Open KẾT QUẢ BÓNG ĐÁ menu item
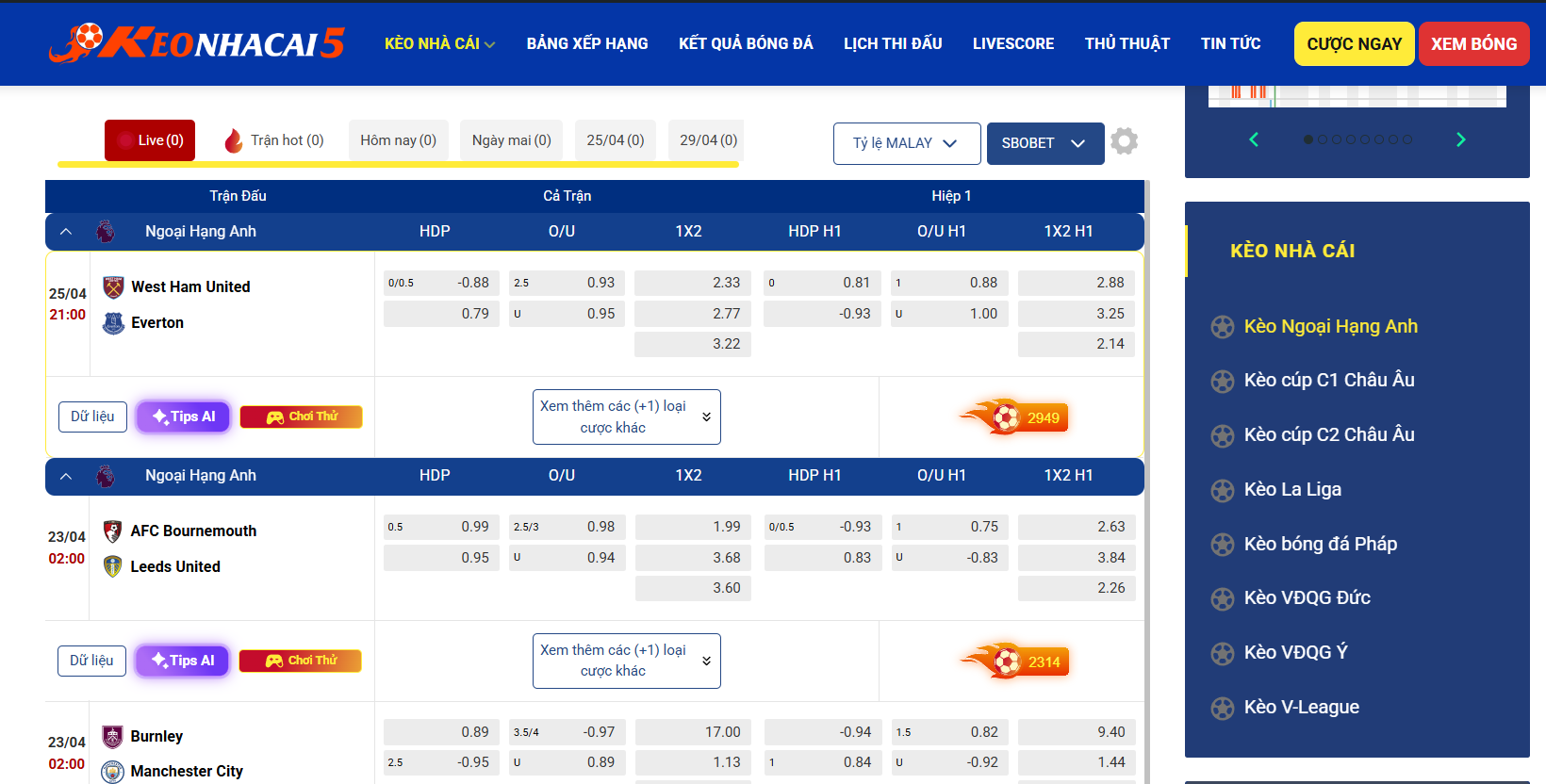This screenshot has height=784, width=1546. coord(746,43)
